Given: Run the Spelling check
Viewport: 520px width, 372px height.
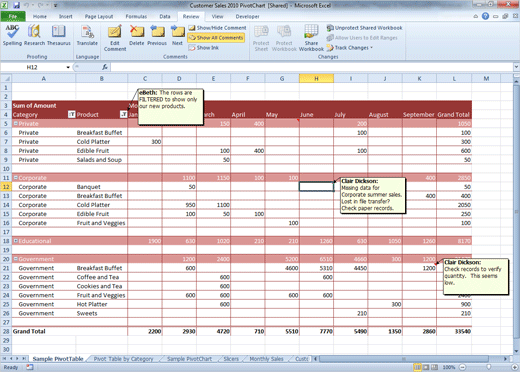Looking at the screenshot, I should pos(12,35).
